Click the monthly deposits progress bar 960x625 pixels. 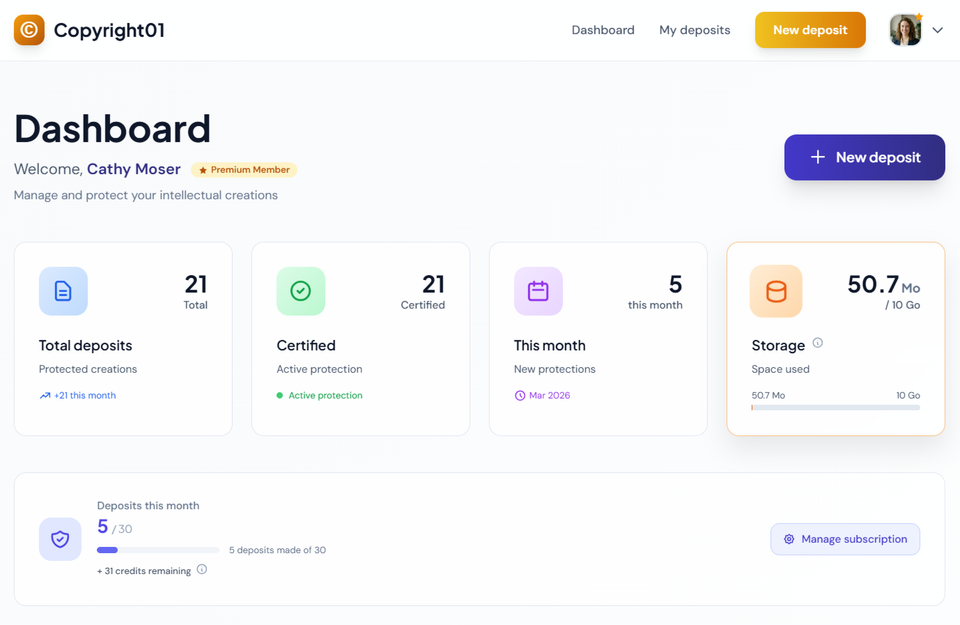click(x=157, y=550)
